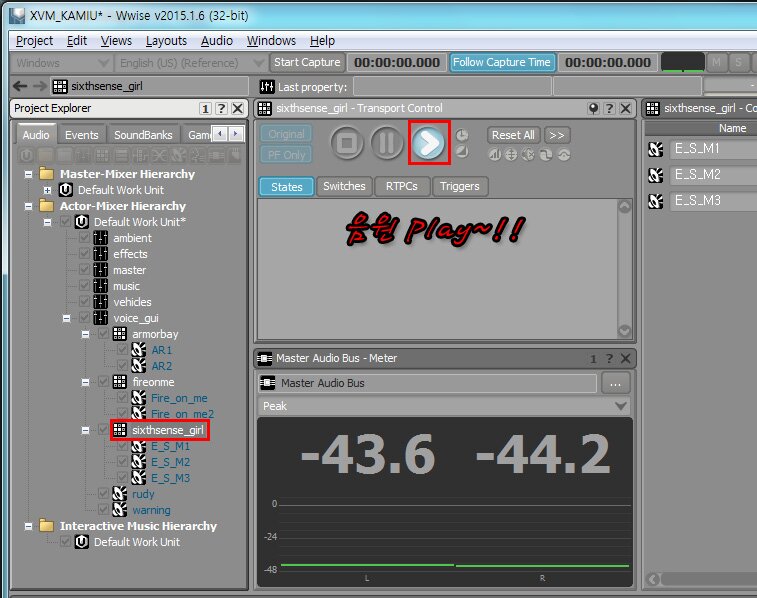Switch to the Events tab
Viewport: 757px width, 598px height.
pos(82,135)
